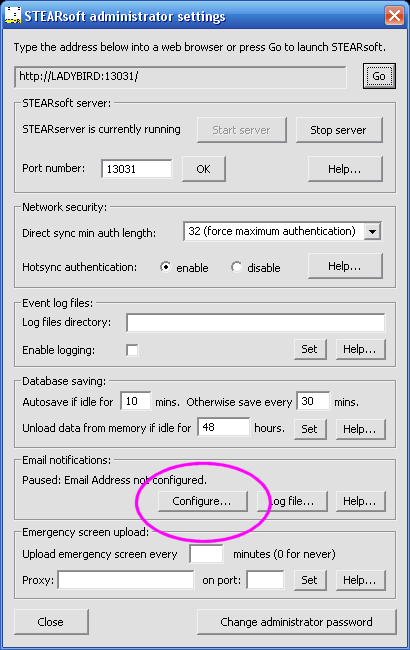This screenshot has height=650, width=410.
Task: Click the server address URL field
Action: tap(180, 77)
